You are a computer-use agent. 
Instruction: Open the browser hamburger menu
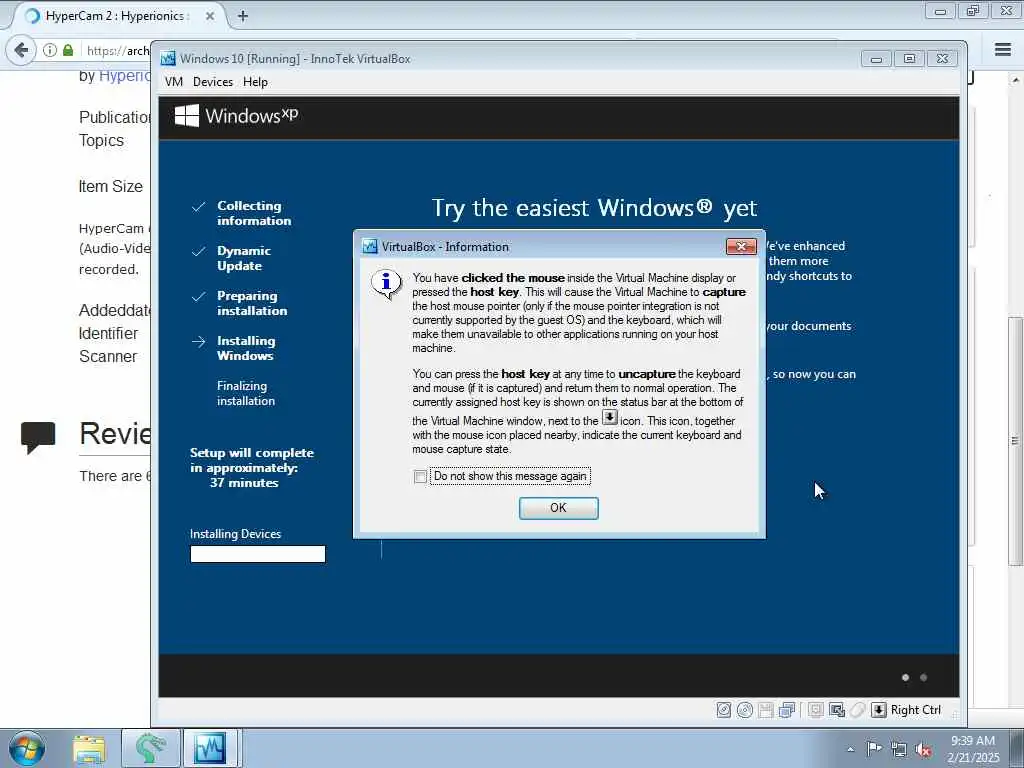pos(1003,49)
